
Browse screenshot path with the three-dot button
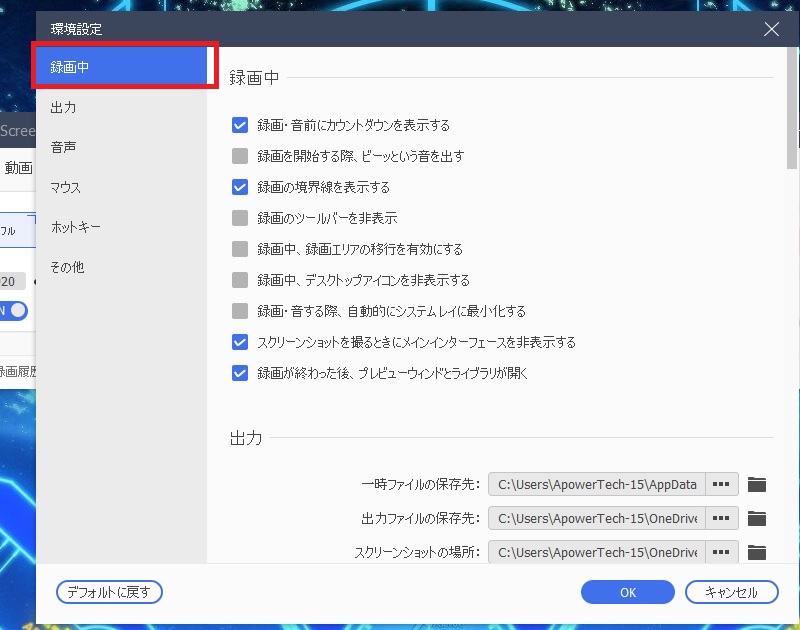tap(721, 552)
